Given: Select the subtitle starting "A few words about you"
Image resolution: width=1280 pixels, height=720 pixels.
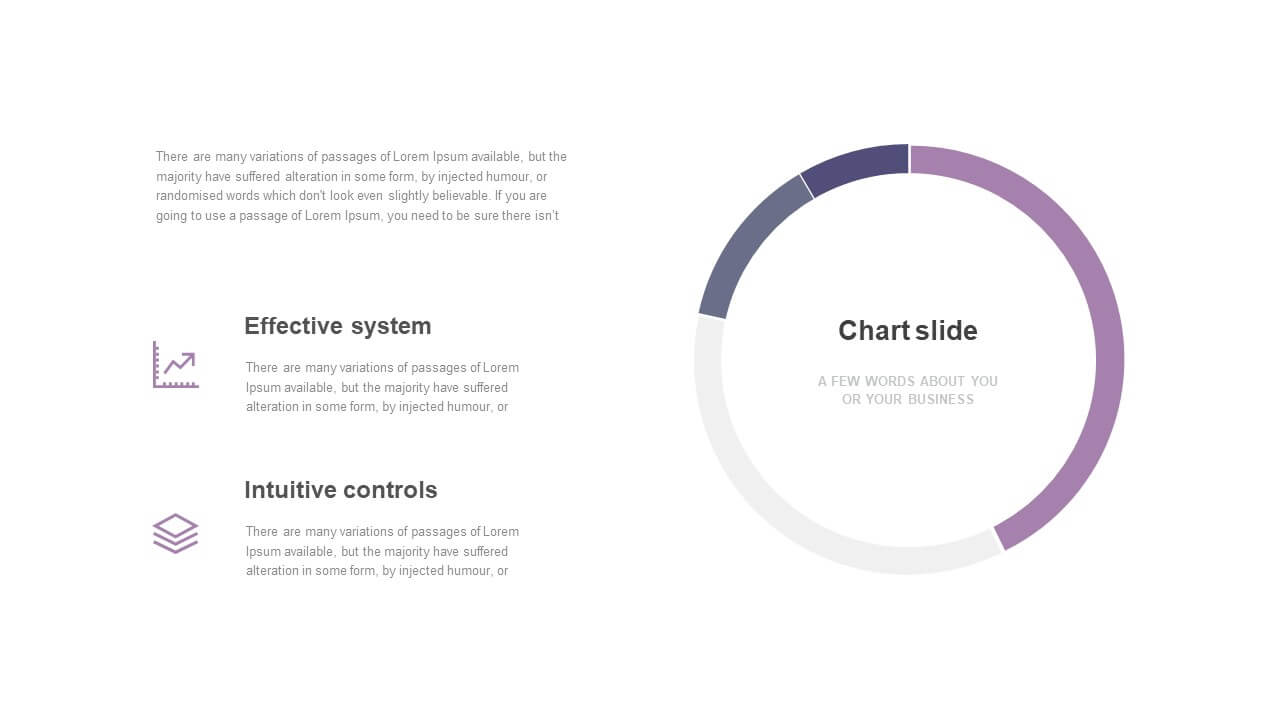Looking at the screenshot, I should (x=908, y=390).
